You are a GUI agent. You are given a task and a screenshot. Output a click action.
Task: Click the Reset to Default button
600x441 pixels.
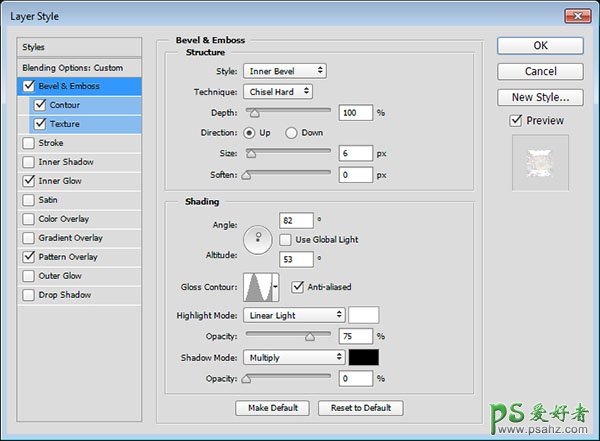361,408
